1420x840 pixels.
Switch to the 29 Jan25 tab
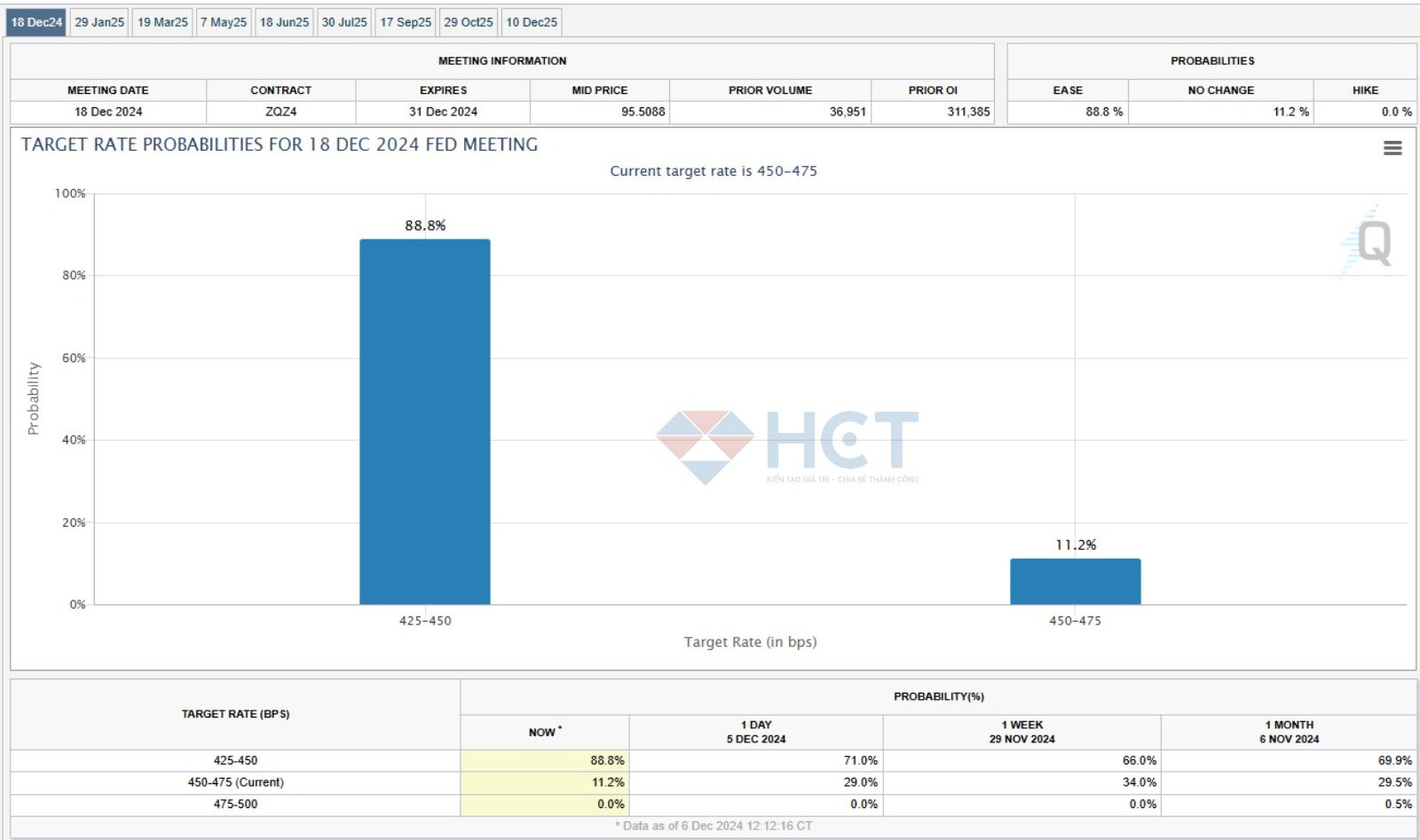[x=99, y=22]
